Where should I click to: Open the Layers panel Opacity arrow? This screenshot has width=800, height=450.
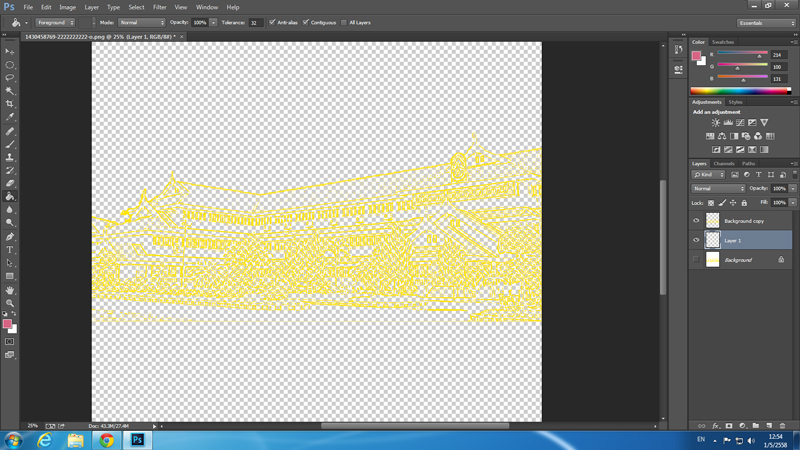(x=793, y=189)
